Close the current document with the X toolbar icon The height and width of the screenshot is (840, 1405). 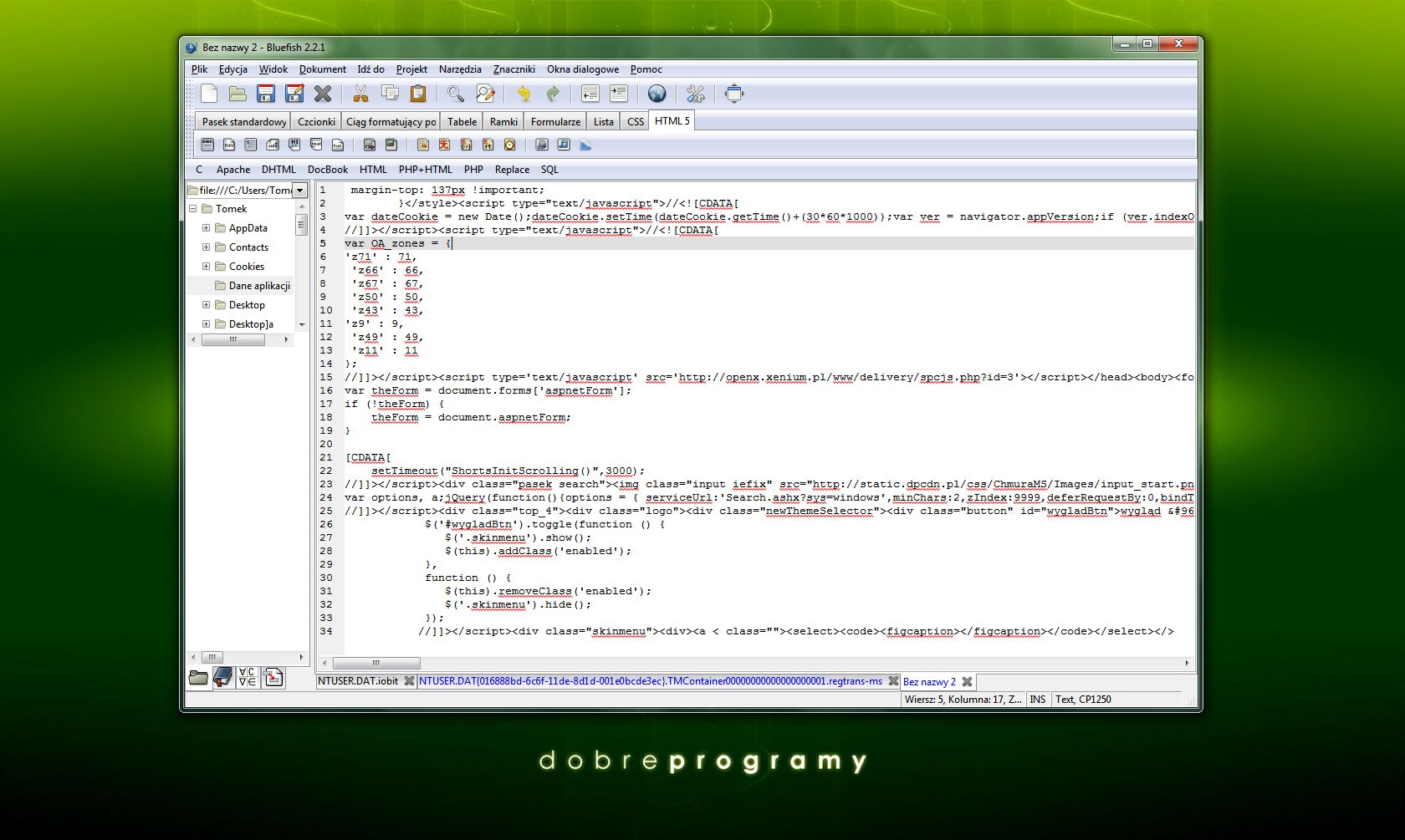coord(323,94)
